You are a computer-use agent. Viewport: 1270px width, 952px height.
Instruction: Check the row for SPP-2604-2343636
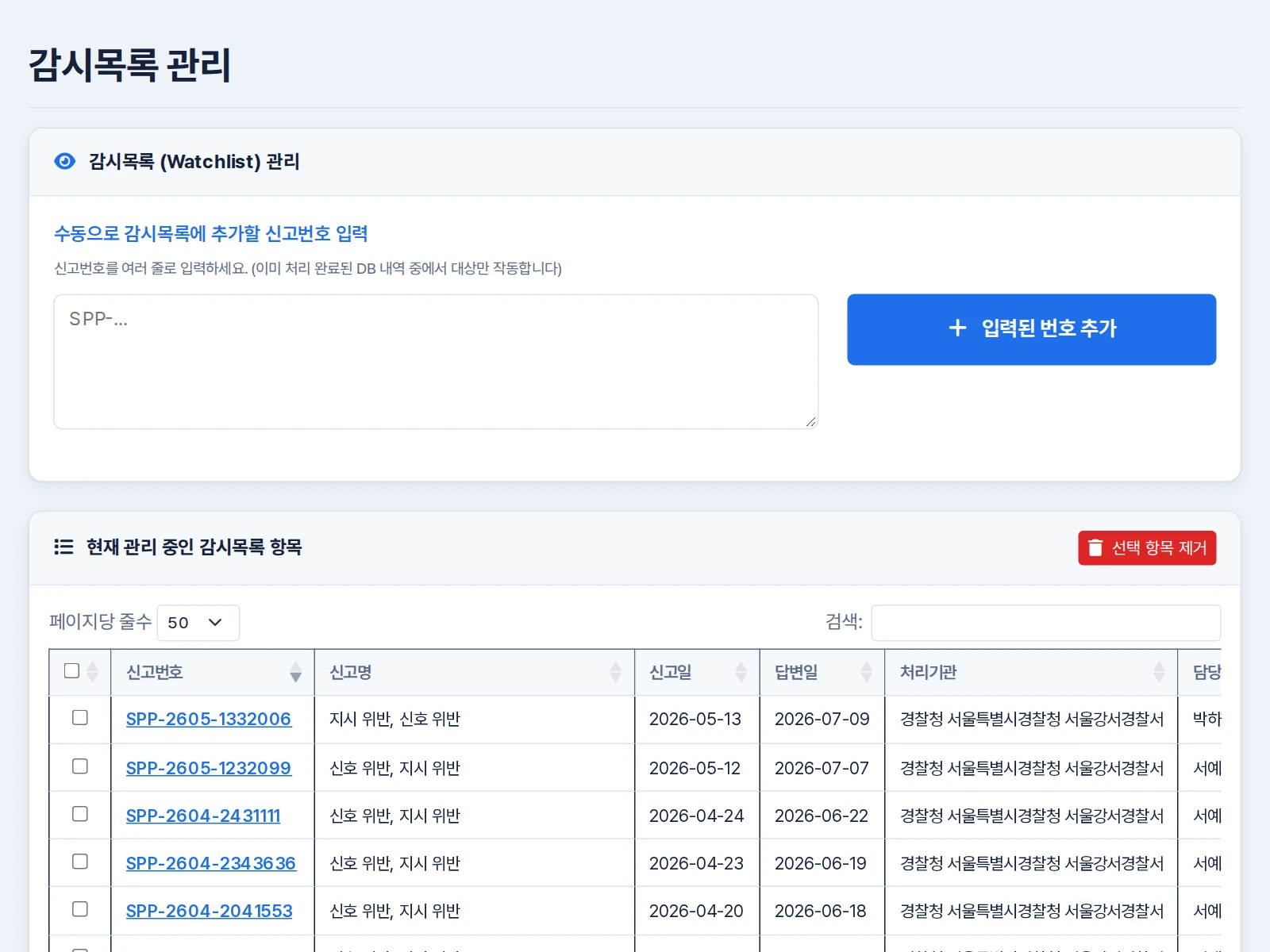point(80,862)
